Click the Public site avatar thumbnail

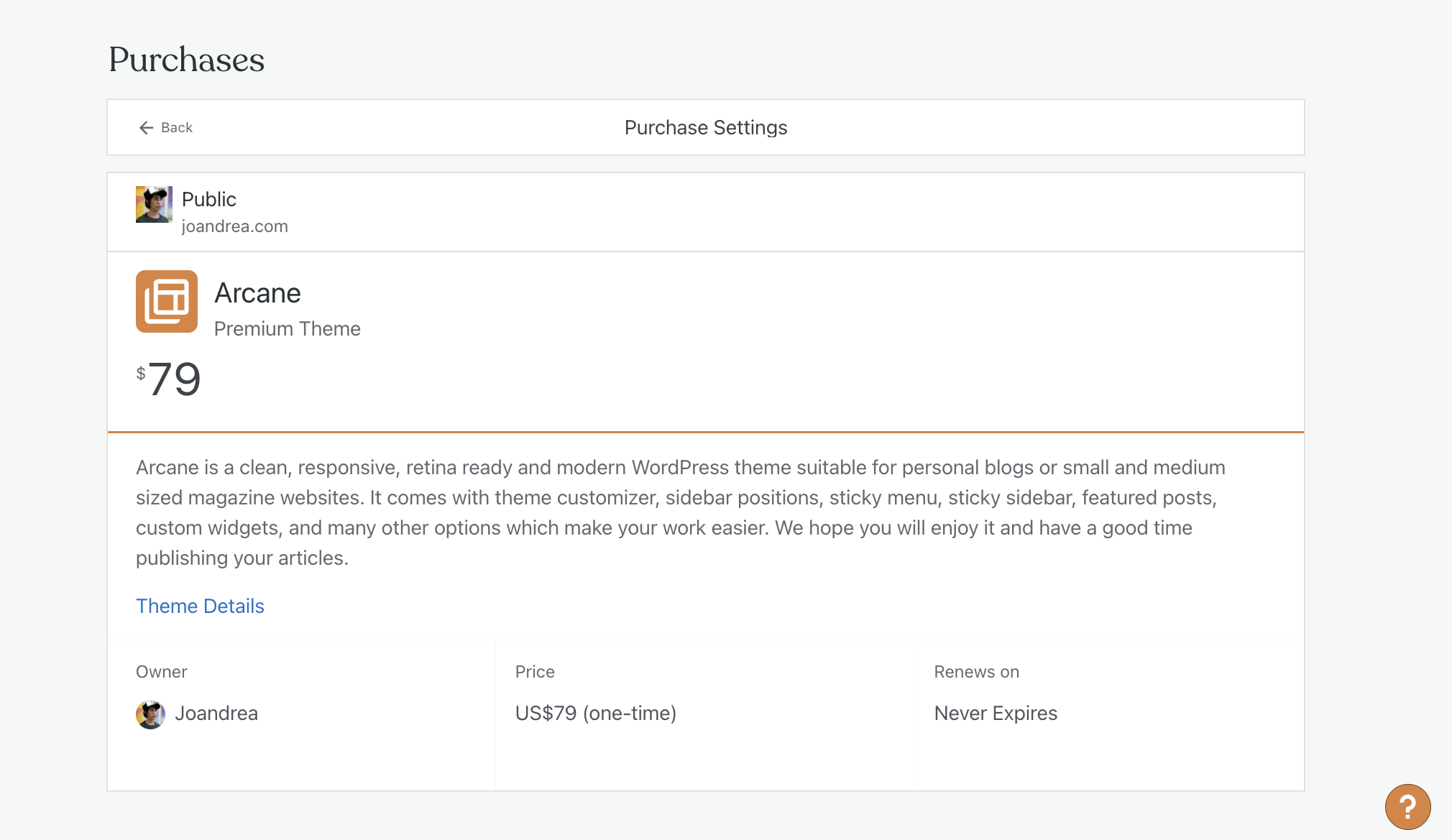pos(154,205)
